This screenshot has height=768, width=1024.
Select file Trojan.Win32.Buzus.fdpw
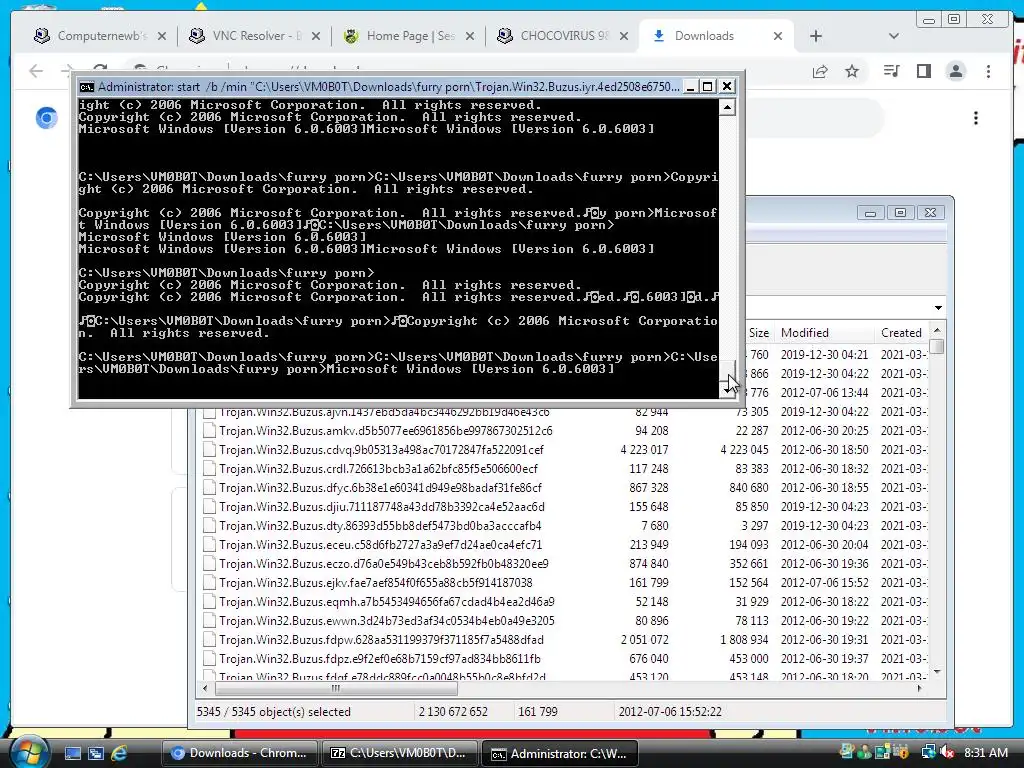(x=381, y=639)
